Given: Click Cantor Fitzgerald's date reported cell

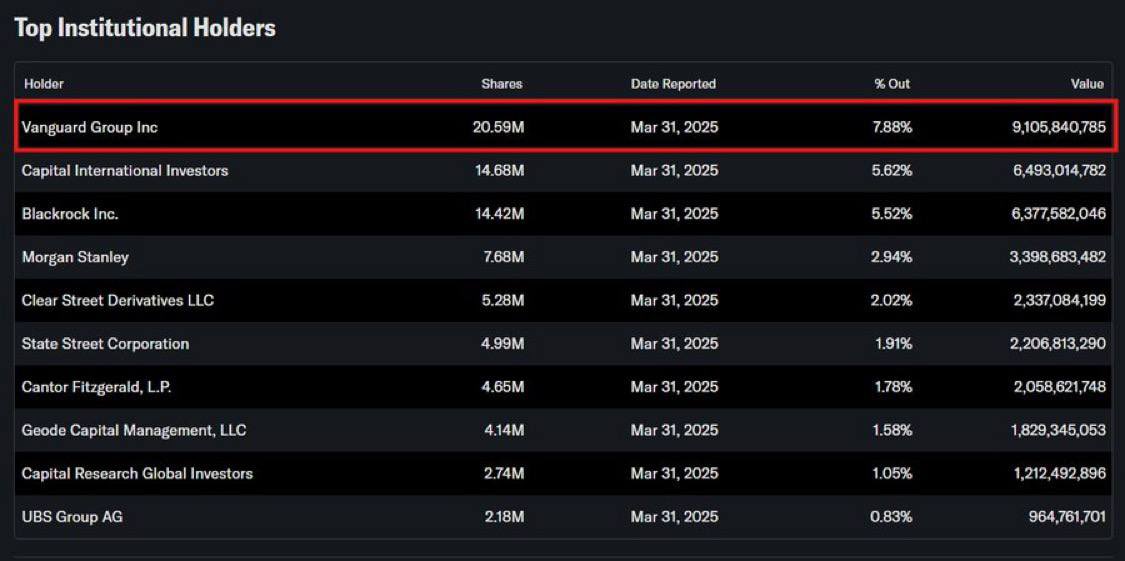Looking at the screenshot, I should [x=674, y=387].
